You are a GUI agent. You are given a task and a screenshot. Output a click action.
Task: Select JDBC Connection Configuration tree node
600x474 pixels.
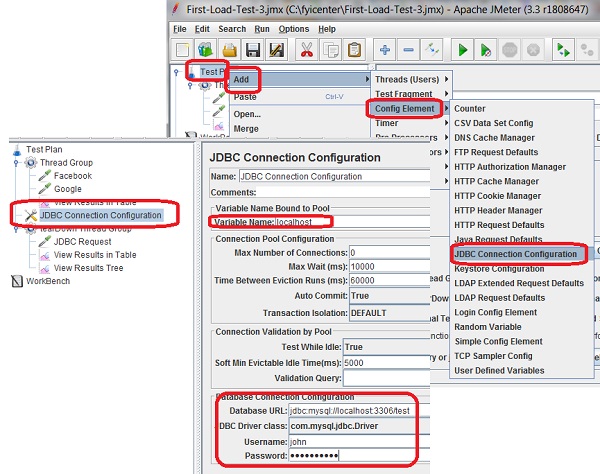(101, 215)
